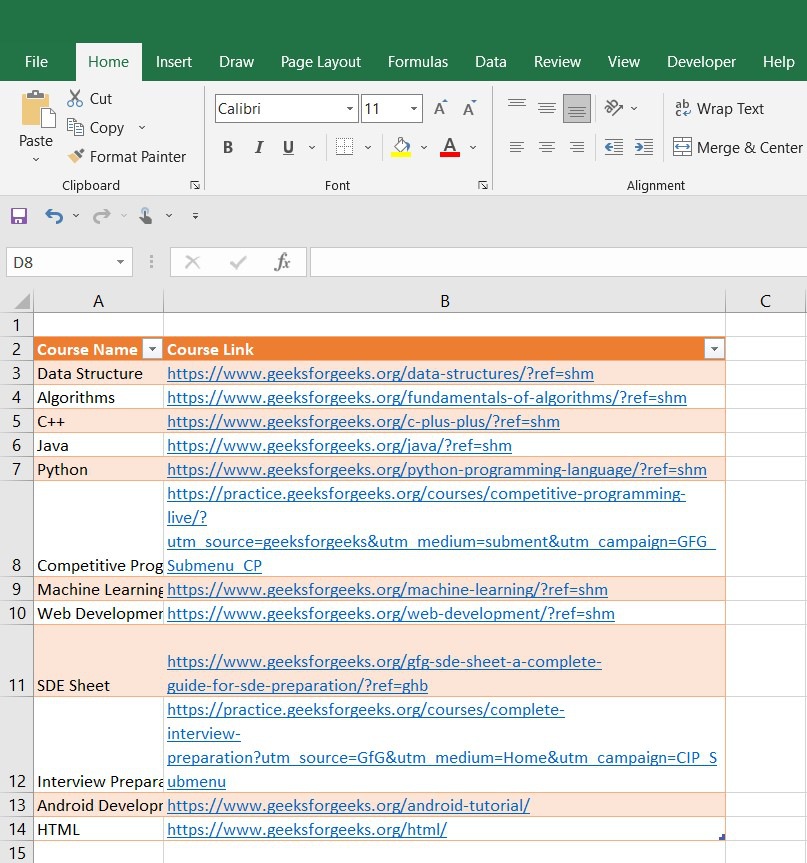Open the Course Link filter dropdown

click(713, 349)
